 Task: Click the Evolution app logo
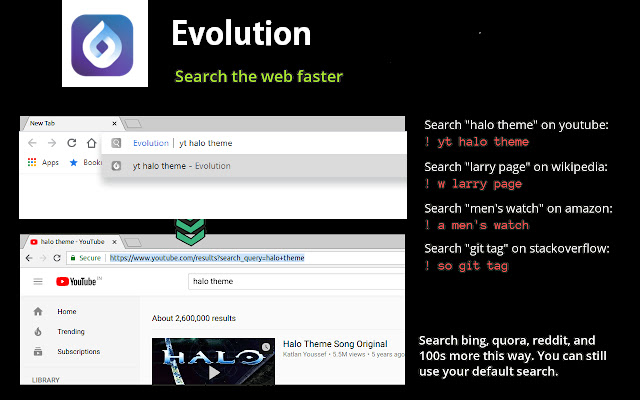click(x=102, y=45)
